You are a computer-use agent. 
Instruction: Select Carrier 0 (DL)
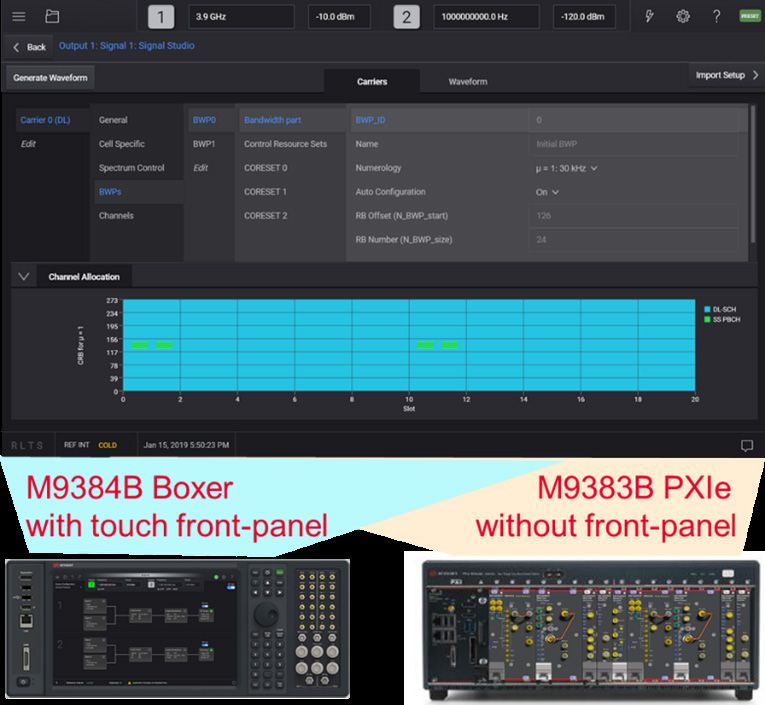(x=52, y=120)
